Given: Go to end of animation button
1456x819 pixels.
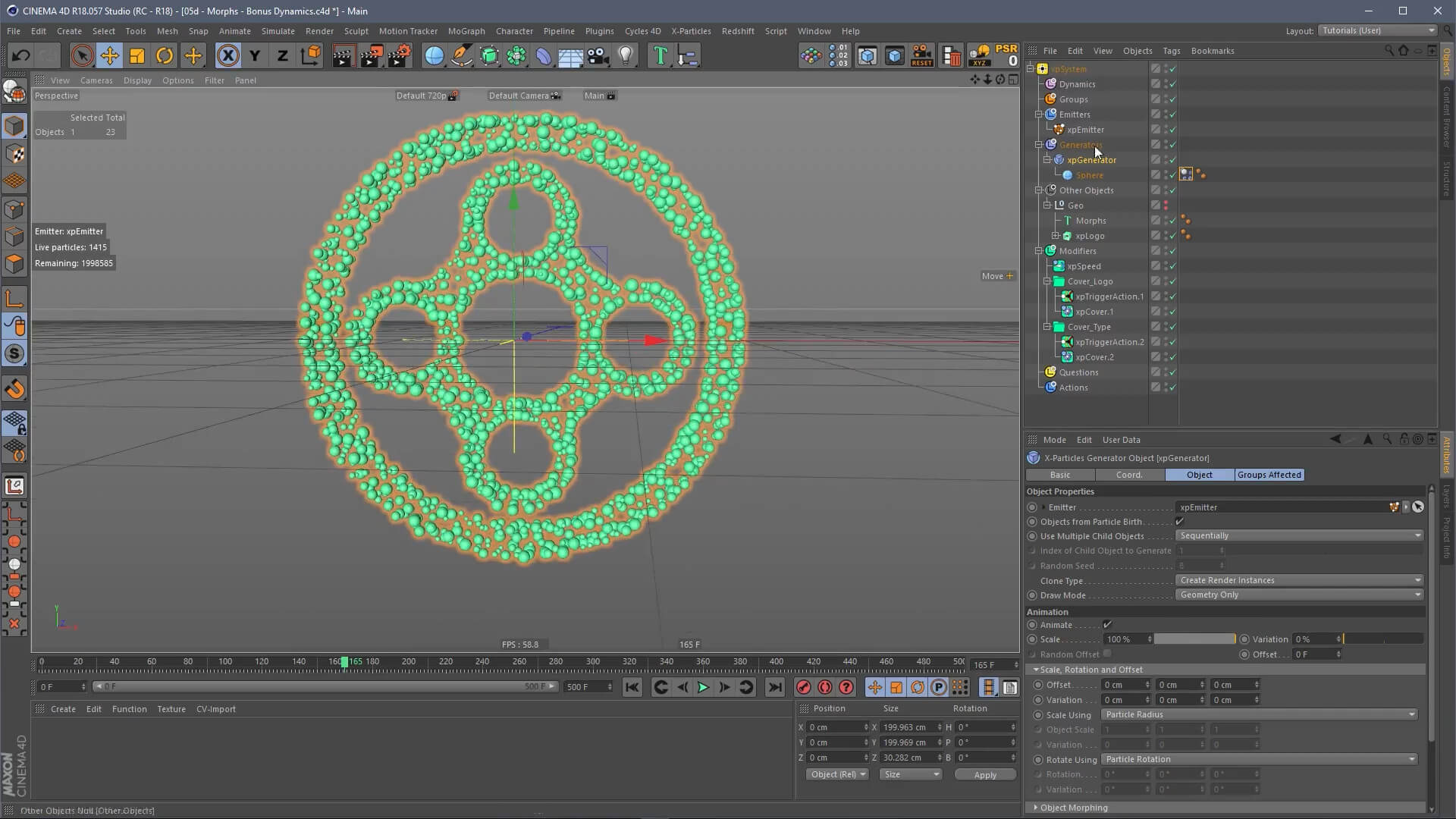Looking at the screenshot, I should tap(774, 687).
